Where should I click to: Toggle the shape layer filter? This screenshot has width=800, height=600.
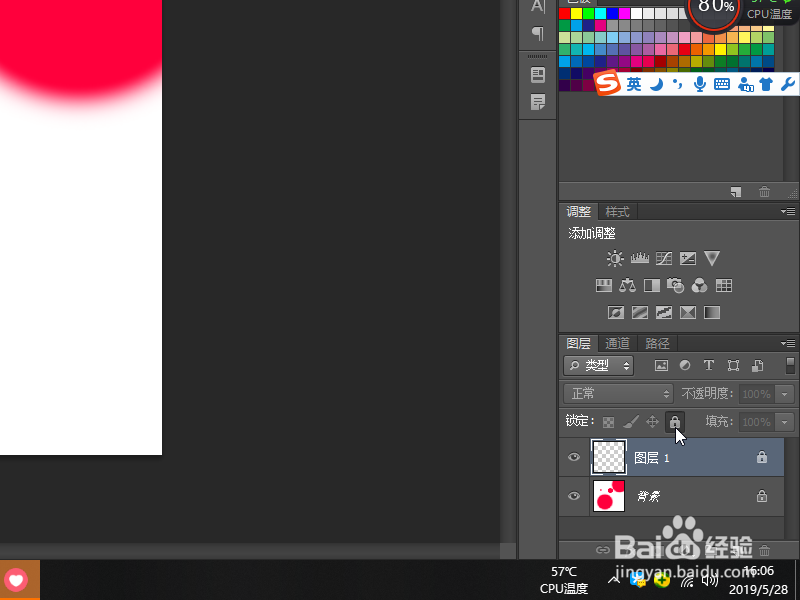click(x=733, y=365)
